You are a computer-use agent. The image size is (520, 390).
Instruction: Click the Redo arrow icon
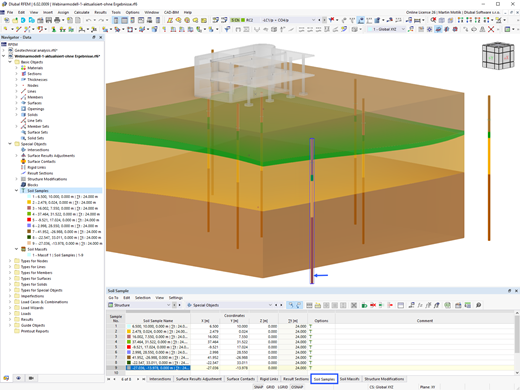click(x=102, y=20)
